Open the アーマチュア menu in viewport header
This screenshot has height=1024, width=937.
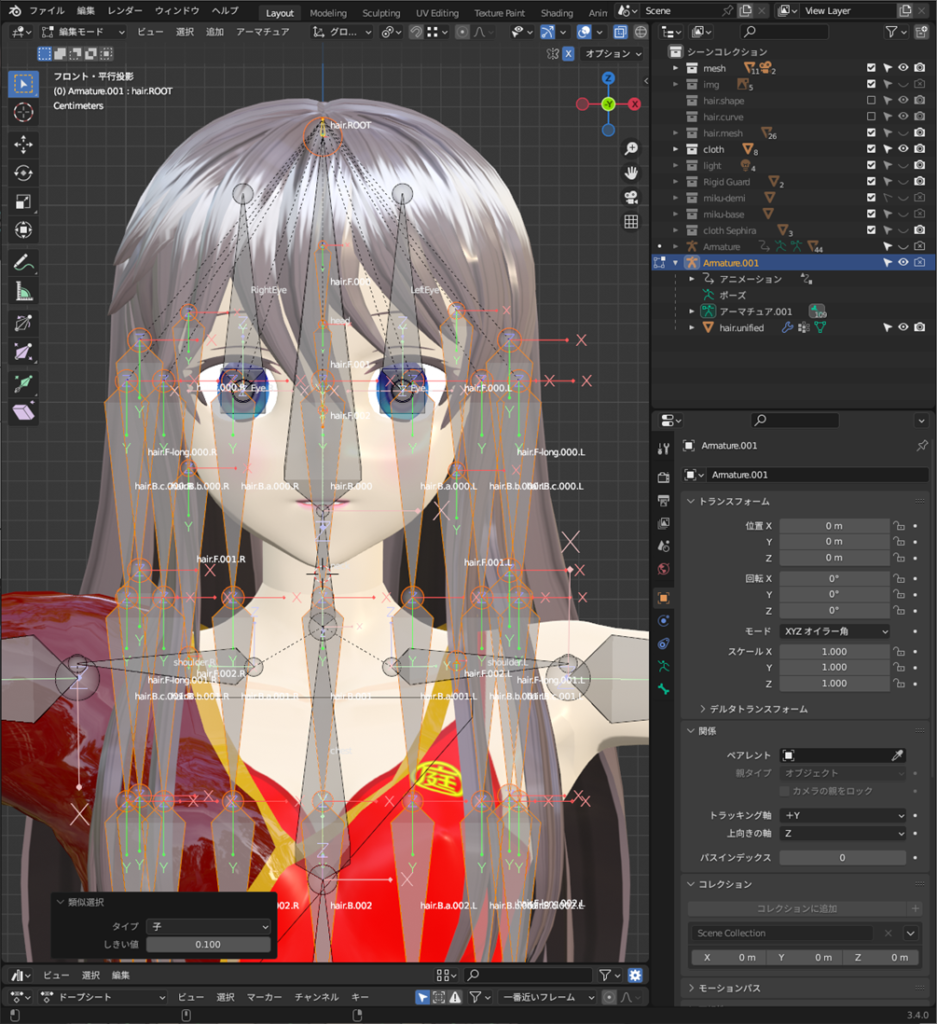tap(262, 31)
